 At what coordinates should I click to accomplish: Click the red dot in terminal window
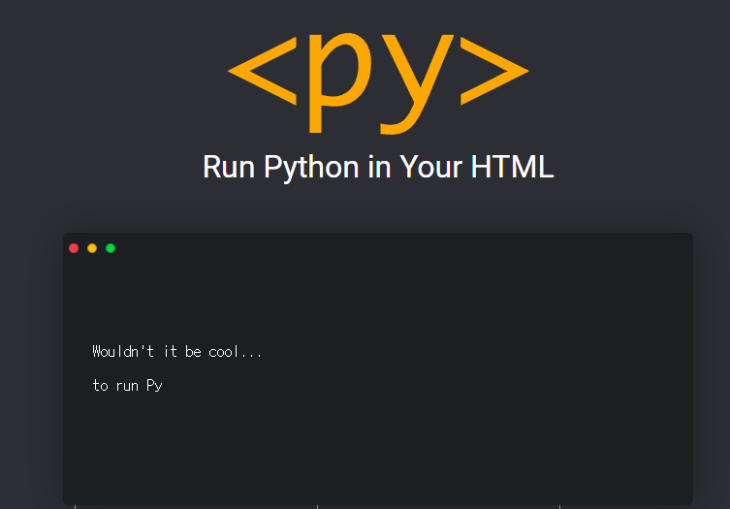click(74, 248)
